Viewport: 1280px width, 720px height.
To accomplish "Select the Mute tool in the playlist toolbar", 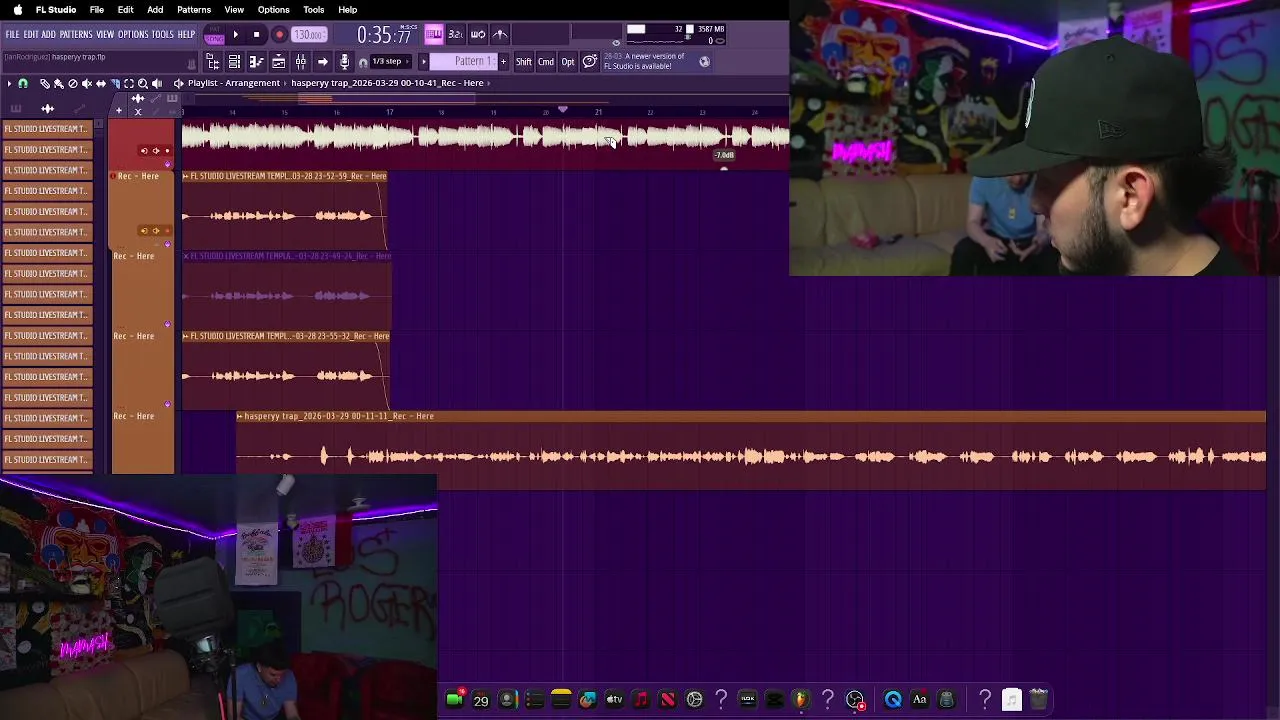I will (x=86, y=84).
